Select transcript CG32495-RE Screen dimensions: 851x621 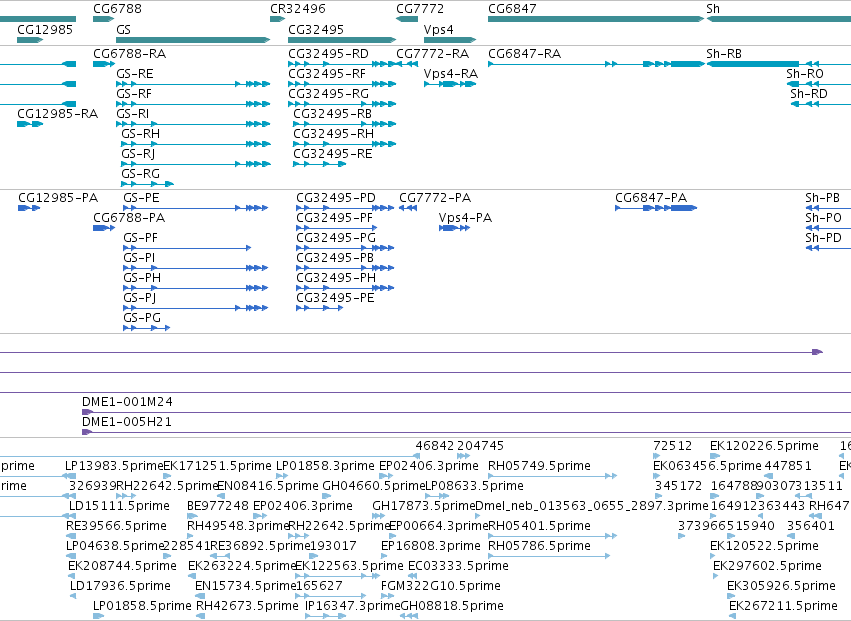(320, 164)
